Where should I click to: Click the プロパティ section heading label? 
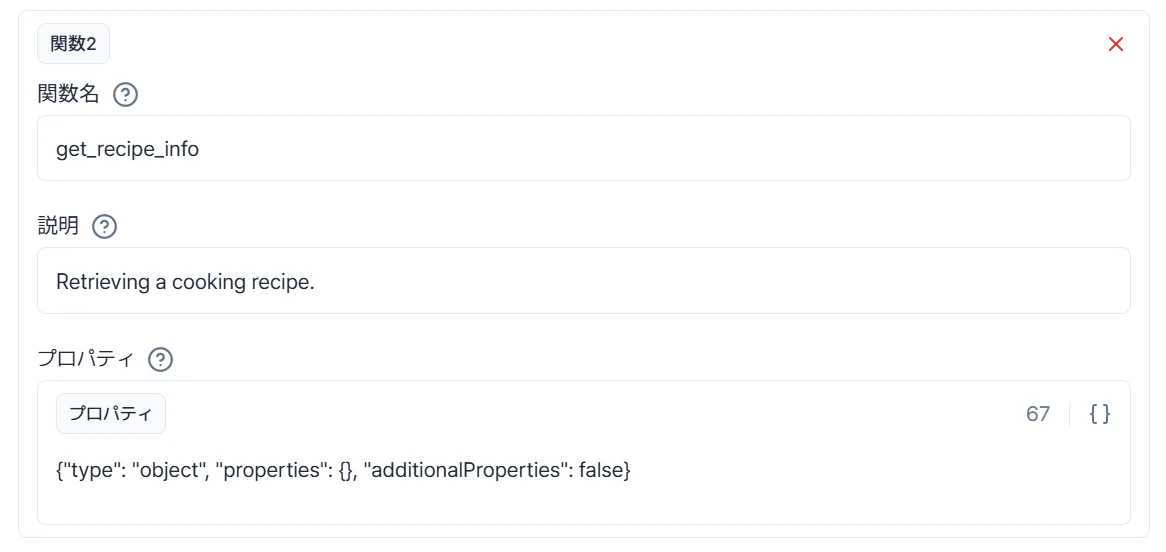tap(86, 359)
